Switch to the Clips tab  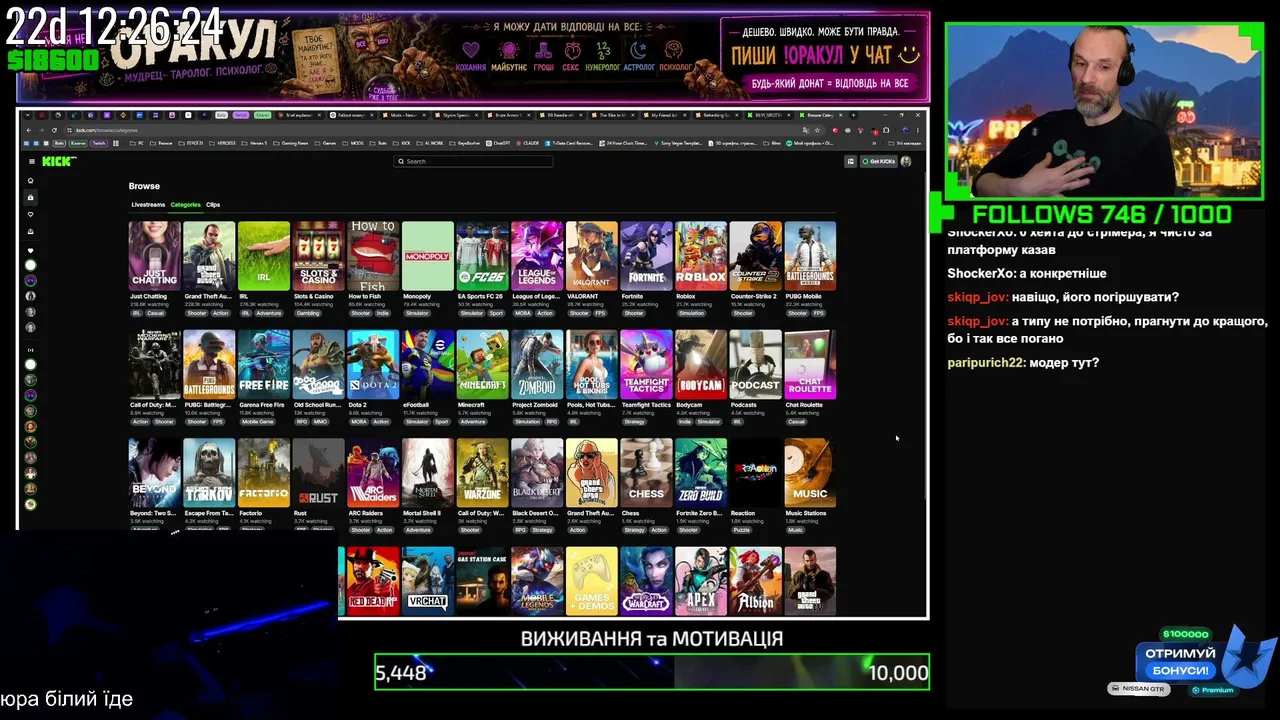point(213,205)
